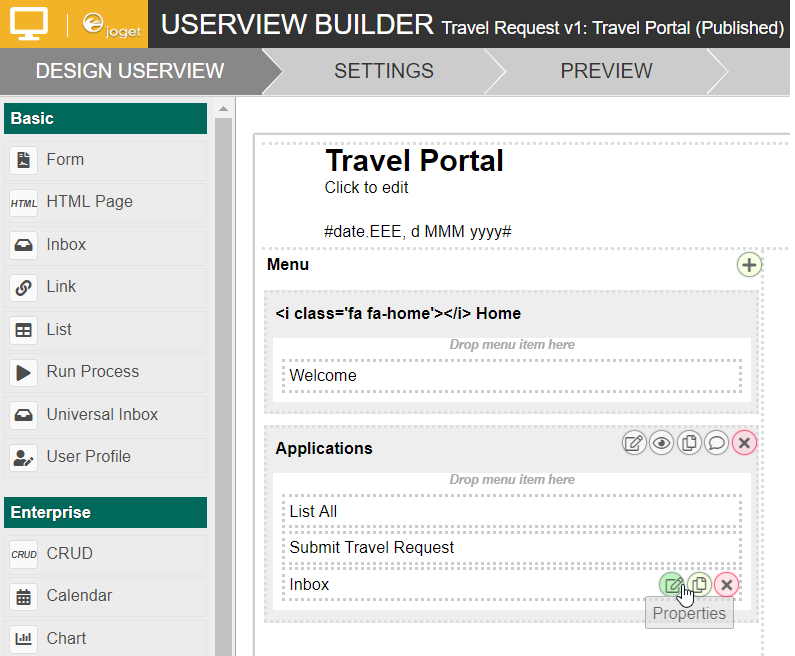Click the CRUD label in the palette
This screenshot has height=656, width=795.
(x=69, y=554)
